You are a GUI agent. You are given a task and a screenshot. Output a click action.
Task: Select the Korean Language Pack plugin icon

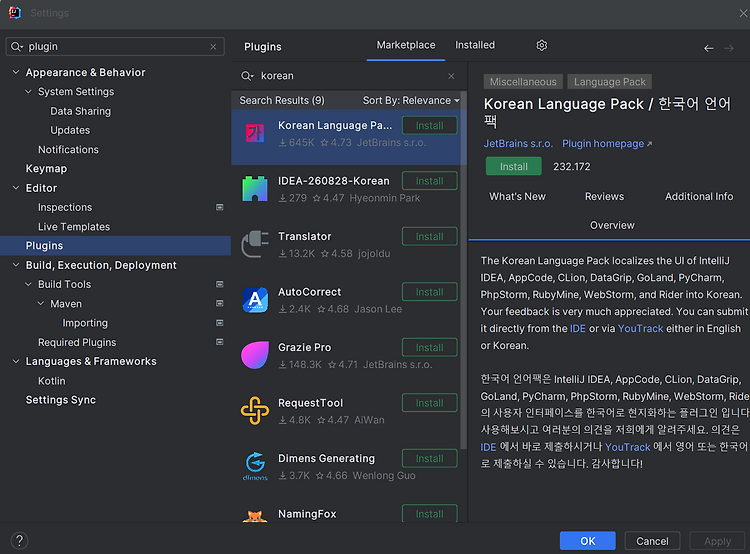255,133
